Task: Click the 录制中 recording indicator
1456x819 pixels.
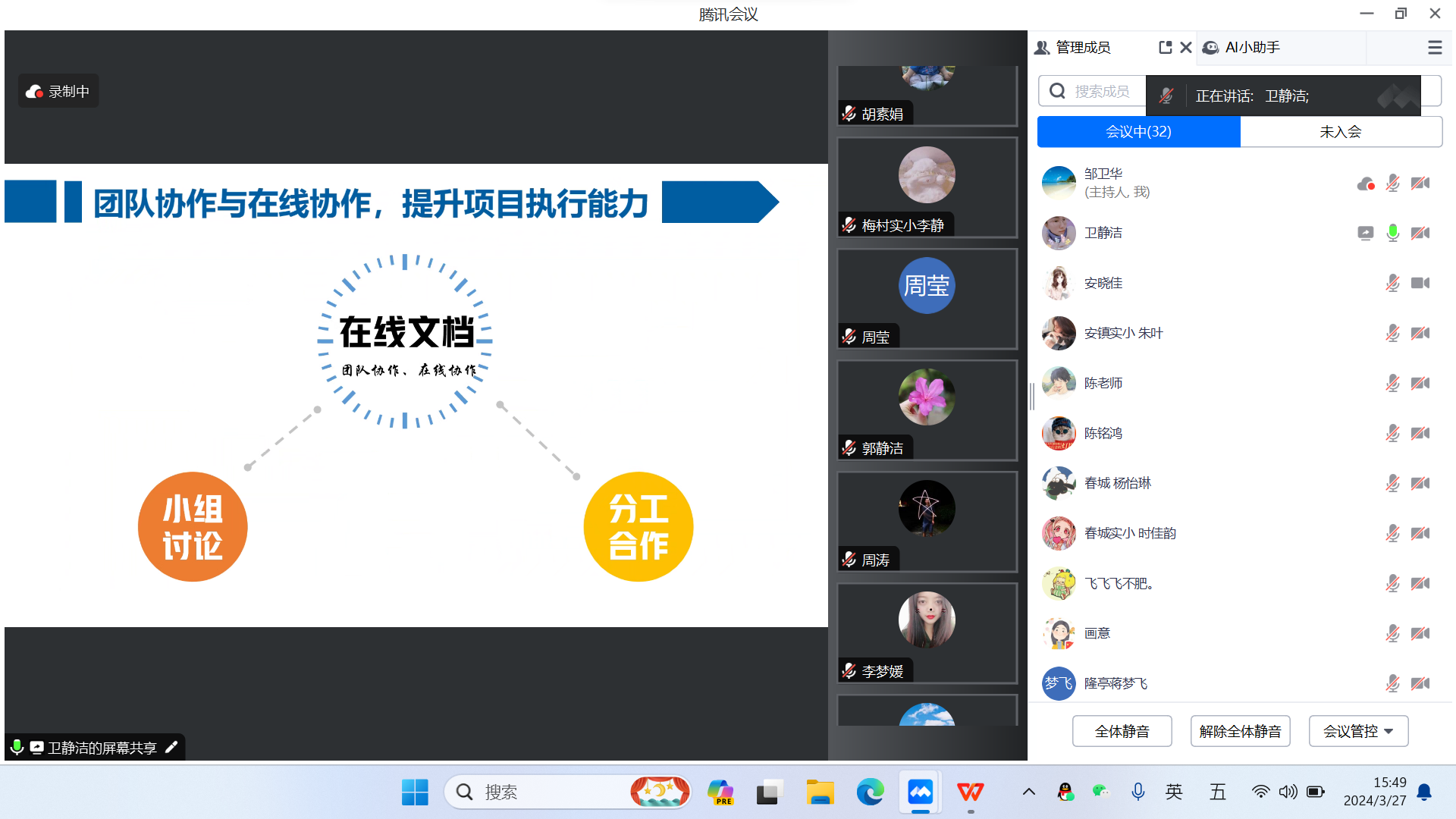Action: pos(58,92)
